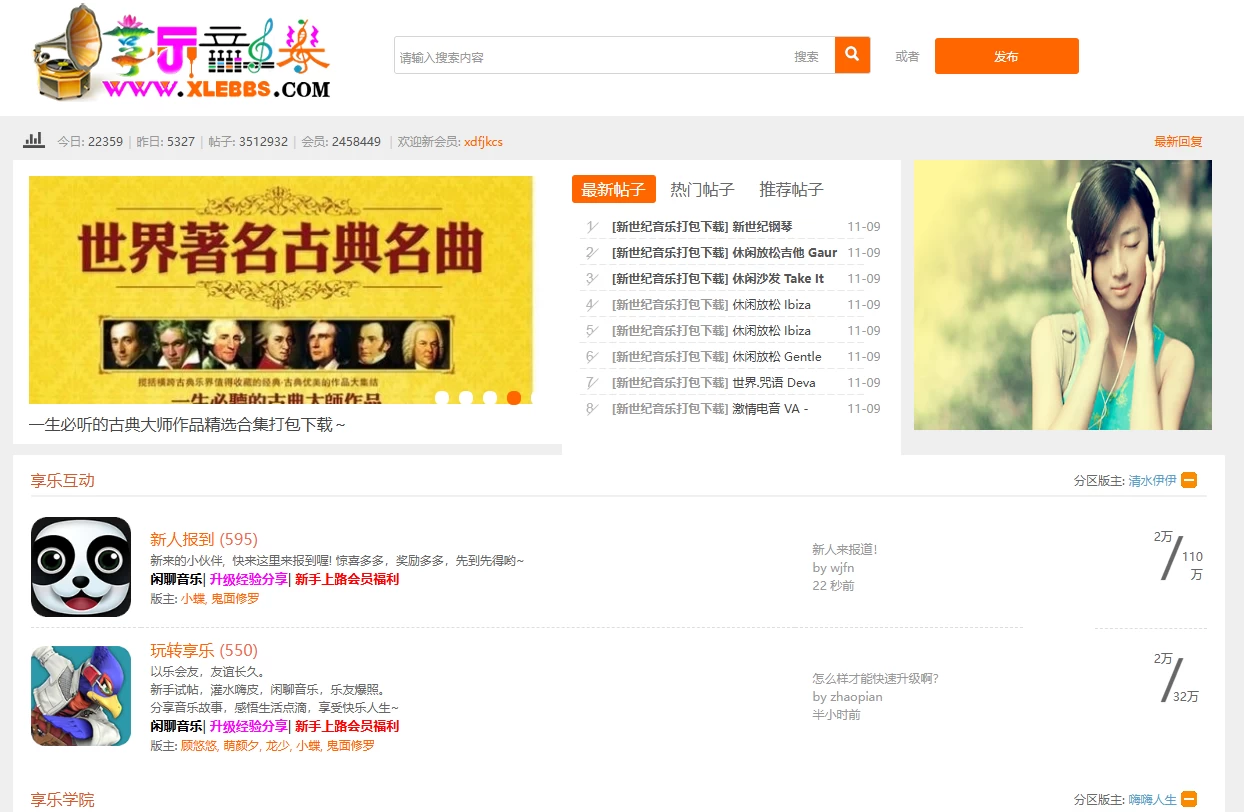Image resolution: width=1244 pixels, height=812 pixels.
Task: Switch to the 热门帖子 tab
Action: (702, 189)
